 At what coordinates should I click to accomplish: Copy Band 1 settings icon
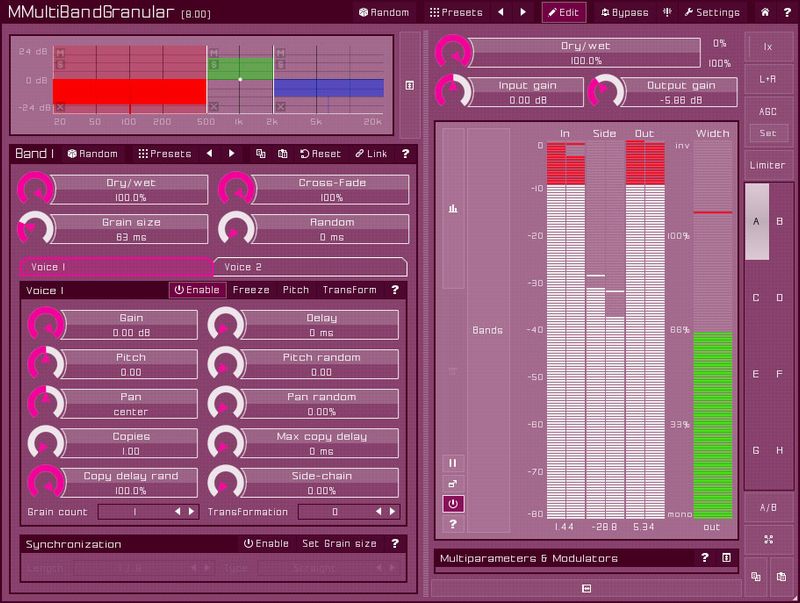(261, 154)
